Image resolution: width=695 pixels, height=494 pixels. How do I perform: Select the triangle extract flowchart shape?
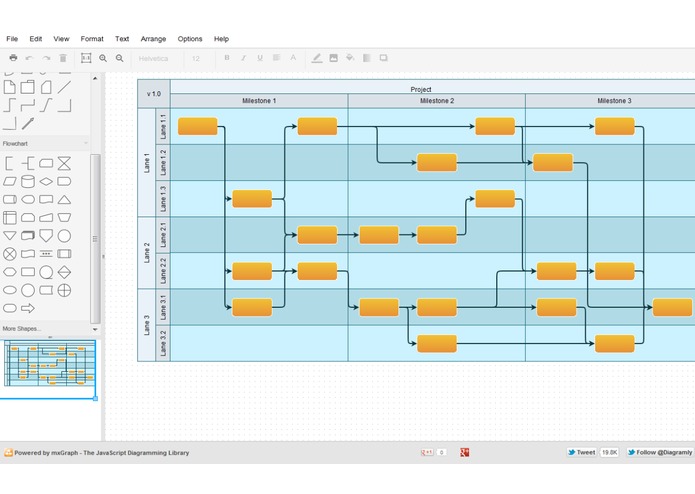point(64,200)
